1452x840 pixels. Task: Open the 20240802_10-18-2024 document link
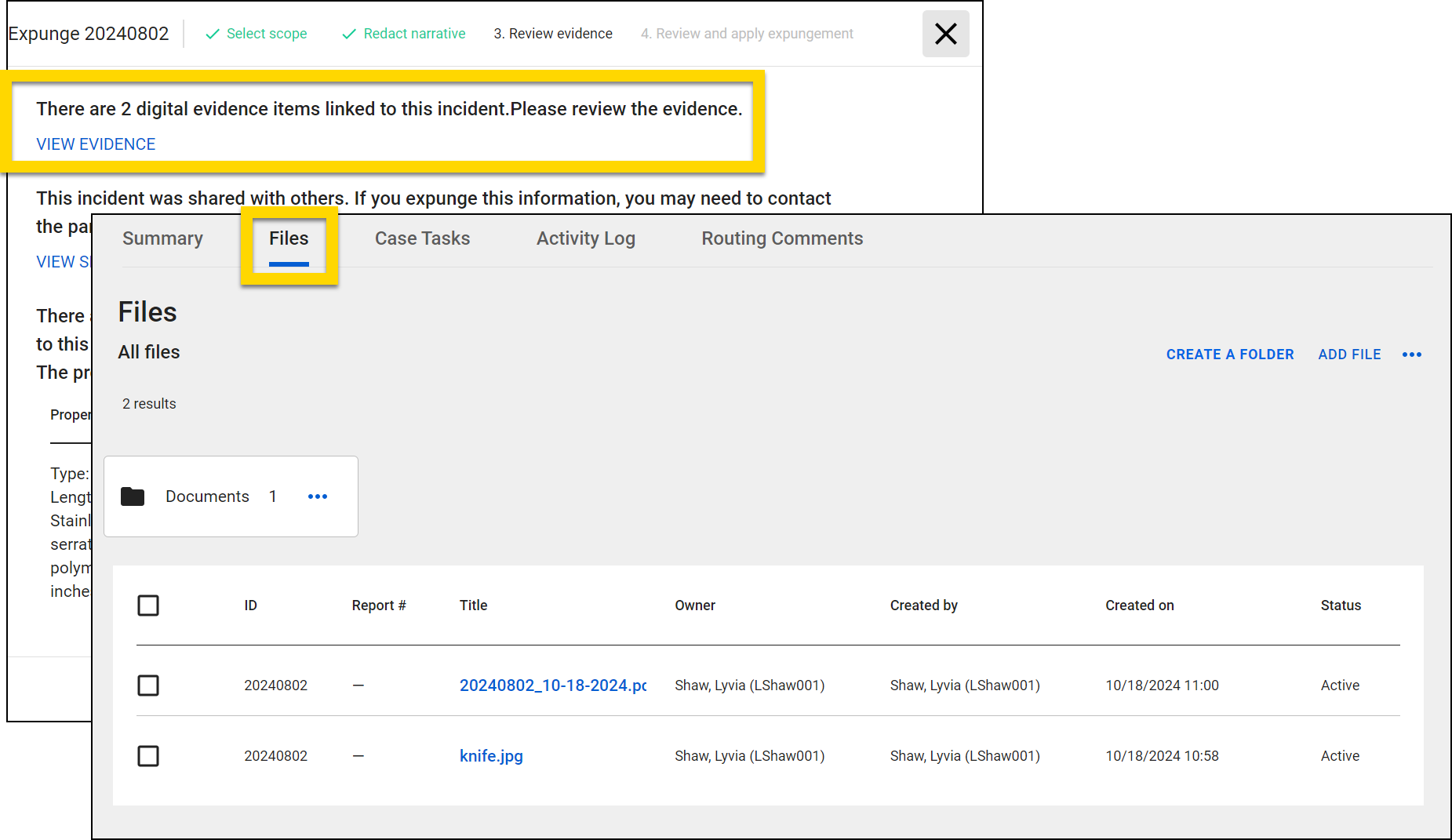[553, 685]
